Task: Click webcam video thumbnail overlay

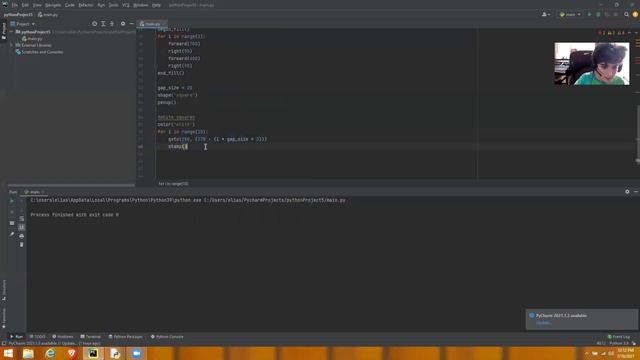Action: (592, 64)
